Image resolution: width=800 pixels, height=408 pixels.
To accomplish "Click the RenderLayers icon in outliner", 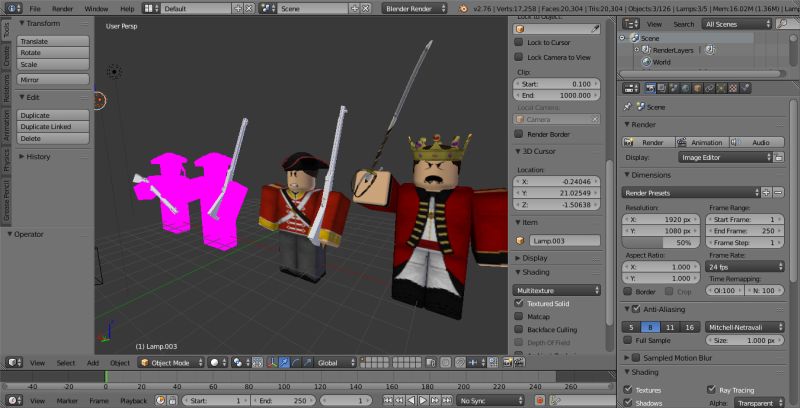I will click(x=646, y=50).
